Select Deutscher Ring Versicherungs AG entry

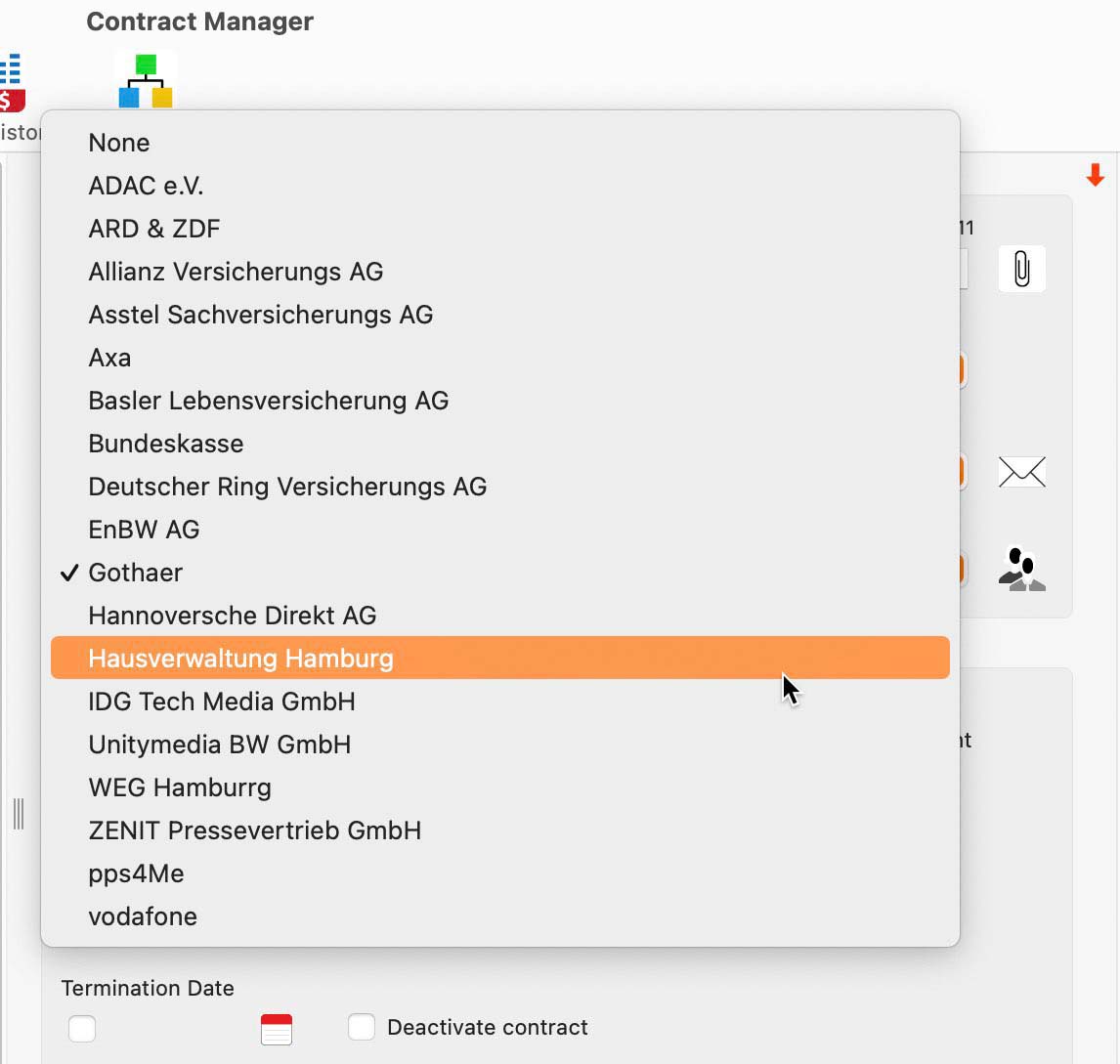tap(500, 487)
